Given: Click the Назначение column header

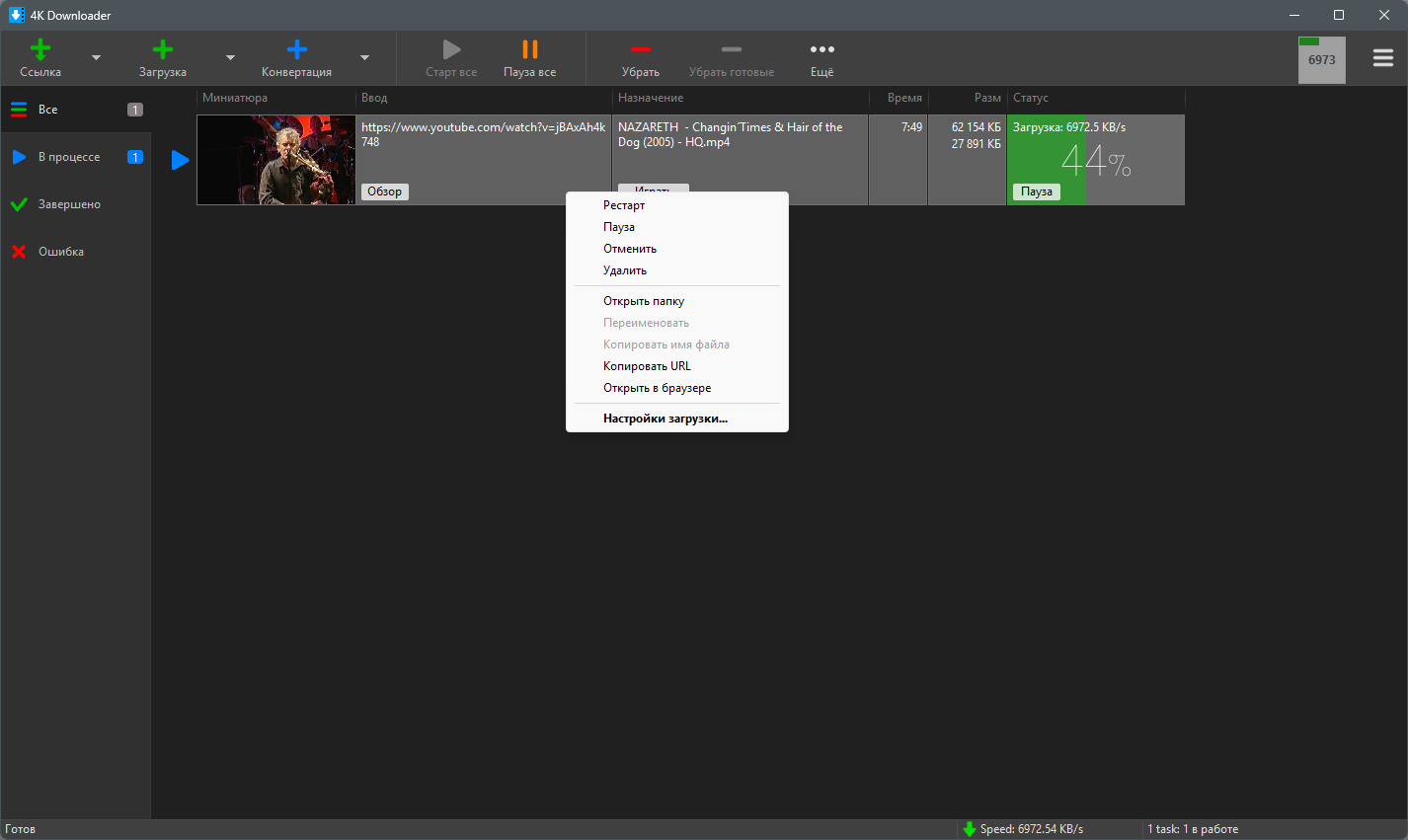Looking at the screenshot, I should (x=741, y=98).
